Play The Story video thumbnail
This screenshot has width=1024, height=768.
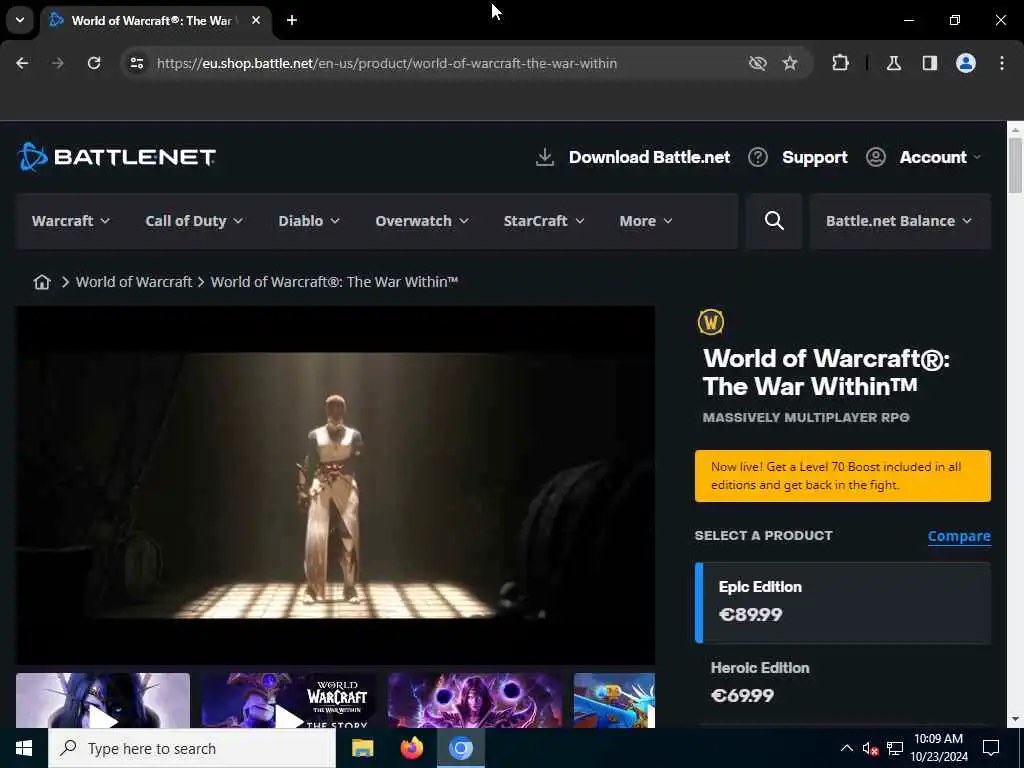[289, 700]
